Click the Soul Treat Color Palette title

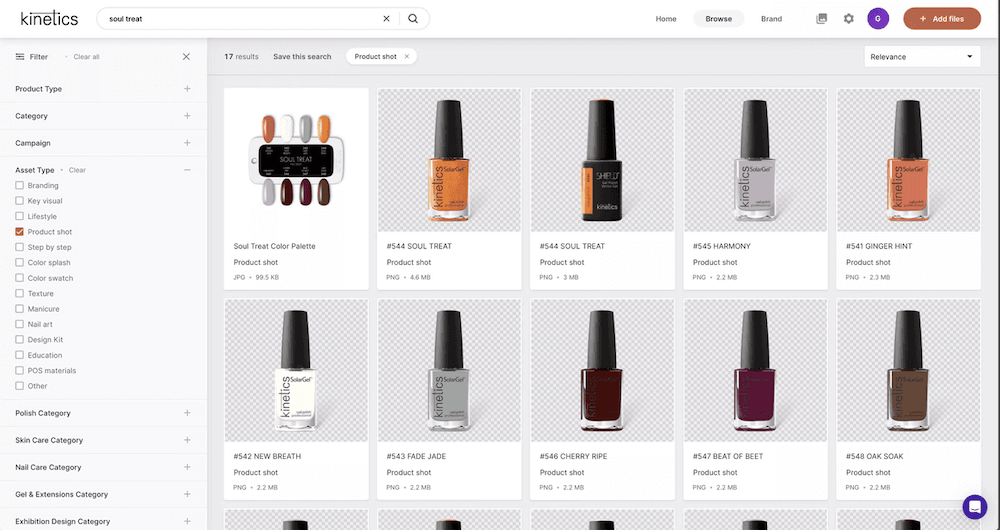tap(274, 246)
